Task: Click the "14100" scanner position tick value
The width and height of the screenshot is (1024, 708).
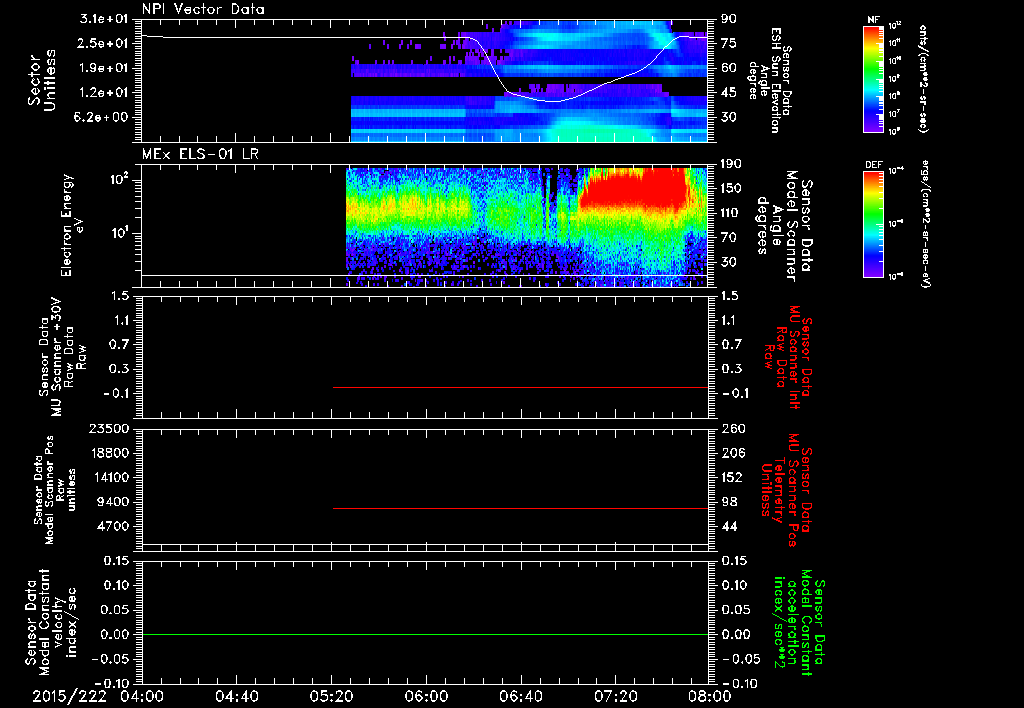Action: [x=109, y=477]
